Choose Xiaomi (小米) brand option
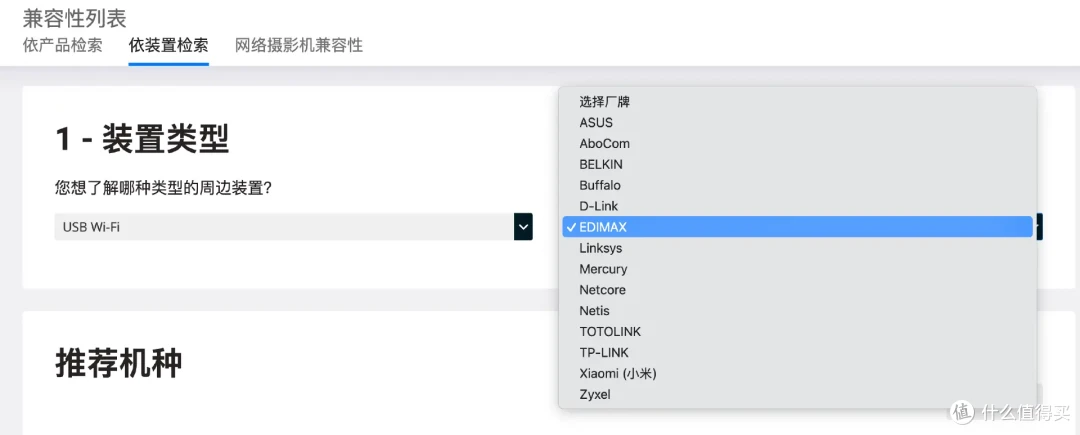Viewport: 1080px width, 435px height. 798,374
